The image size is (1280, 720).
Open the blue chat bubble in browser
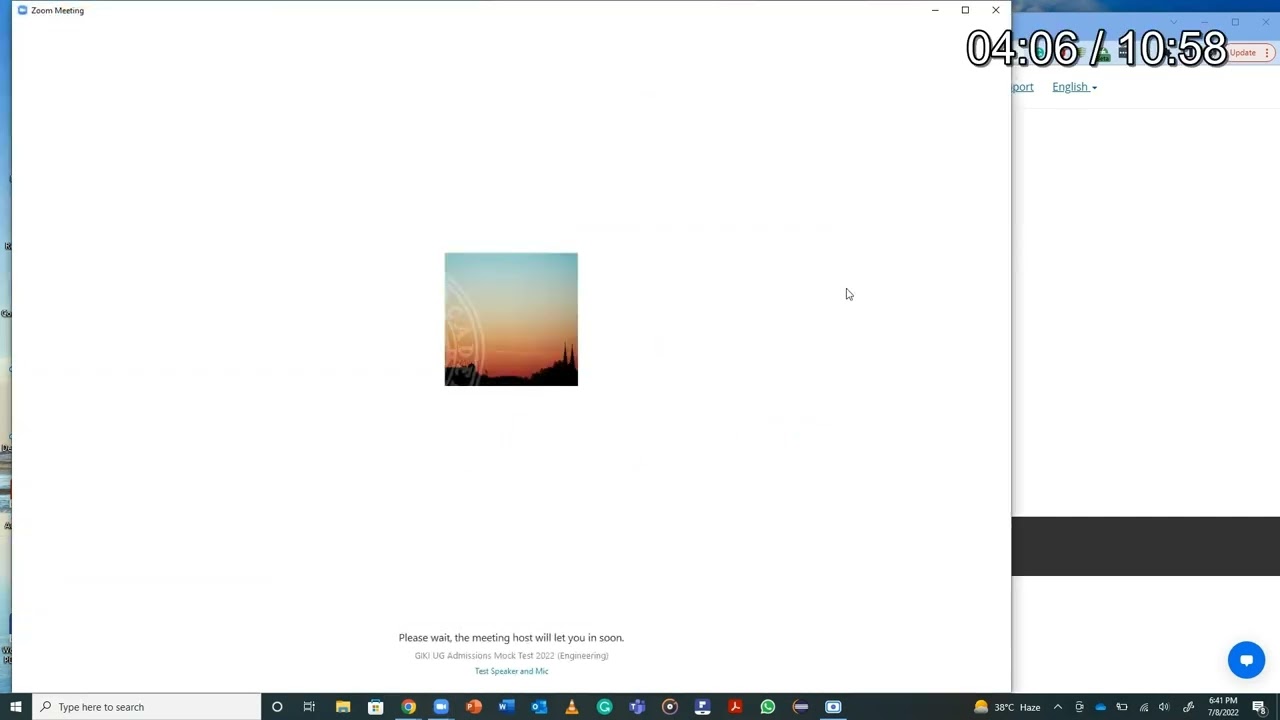(x=1246, y=660)
